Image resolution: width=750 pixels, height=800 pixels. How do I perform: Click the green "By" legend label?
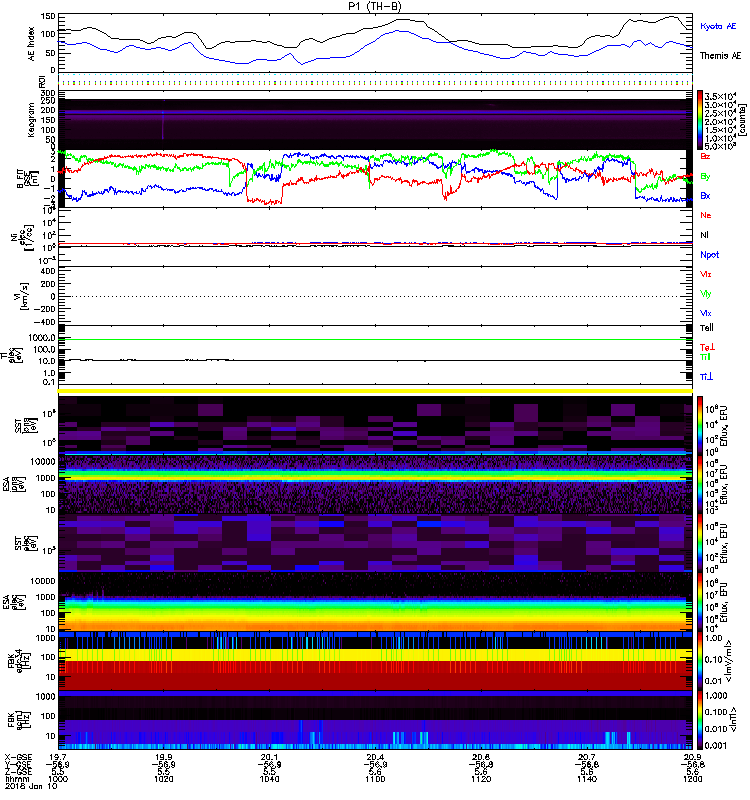point(705,177)
